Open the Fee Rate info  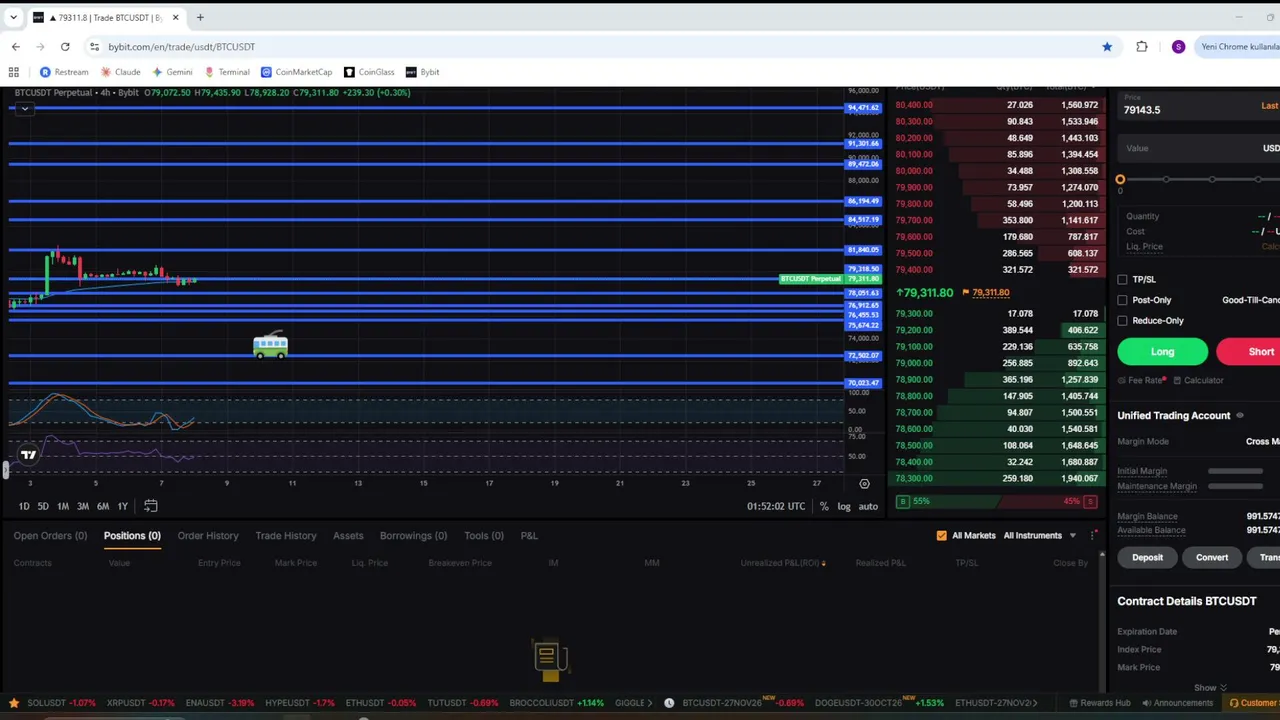click(x=1142, y=380)
